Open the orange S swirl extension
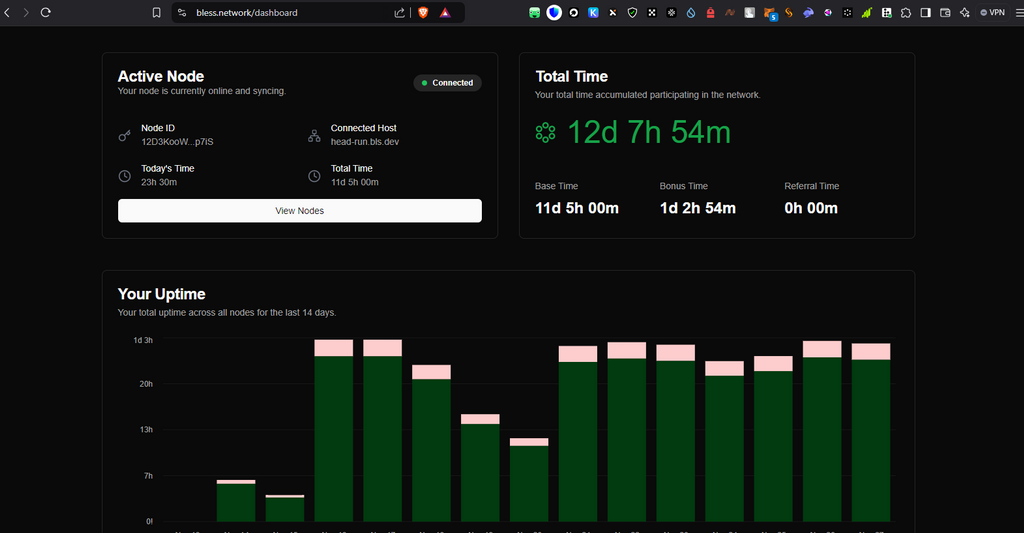 [x=789, y=12]
